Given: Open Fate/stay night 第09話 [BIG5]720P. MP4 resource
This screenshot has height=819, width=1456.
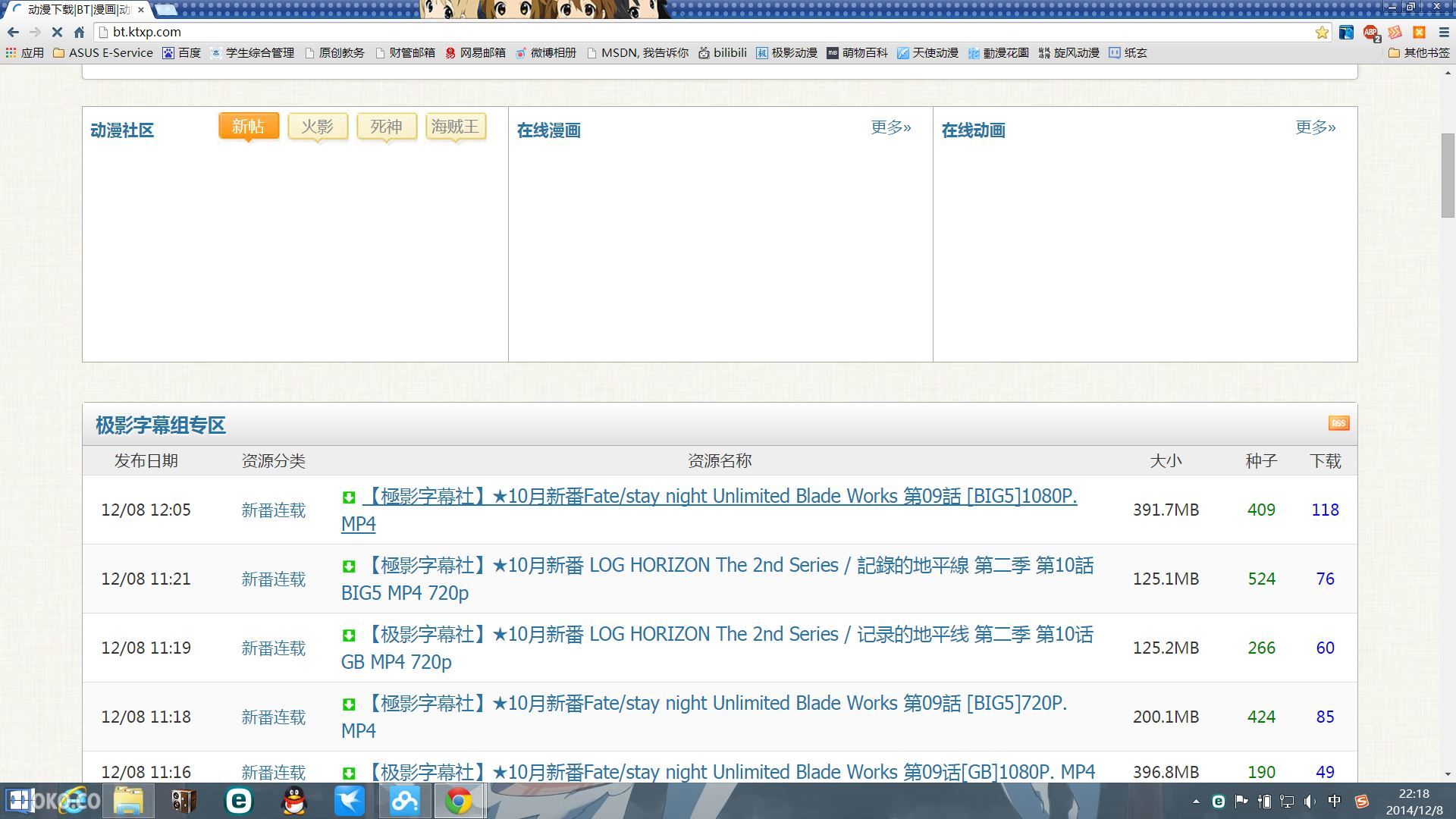Looking at the screenshot, I should [704, 717].
